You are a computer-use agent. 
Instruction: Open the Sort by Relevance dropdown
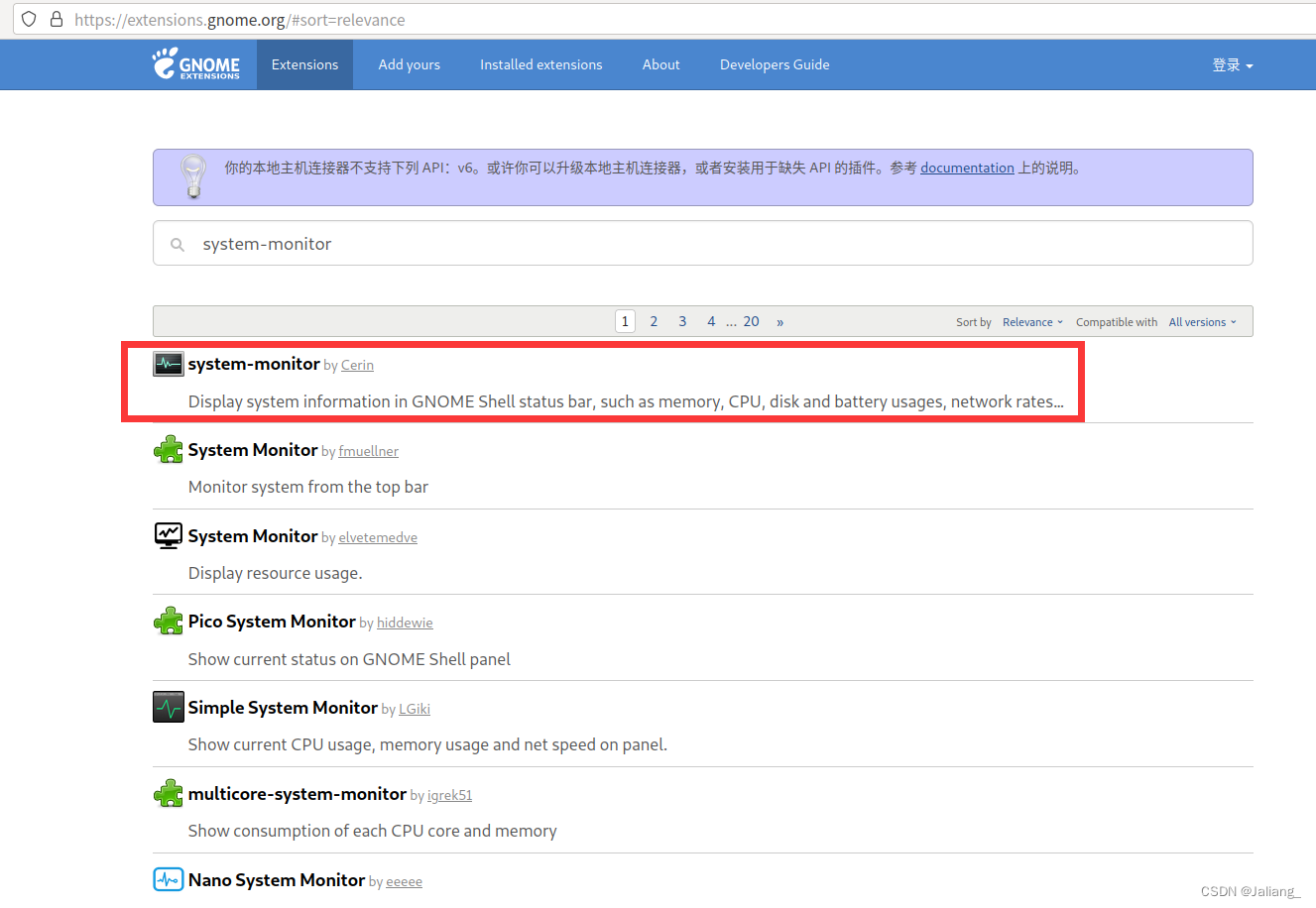pos(1032,322)
